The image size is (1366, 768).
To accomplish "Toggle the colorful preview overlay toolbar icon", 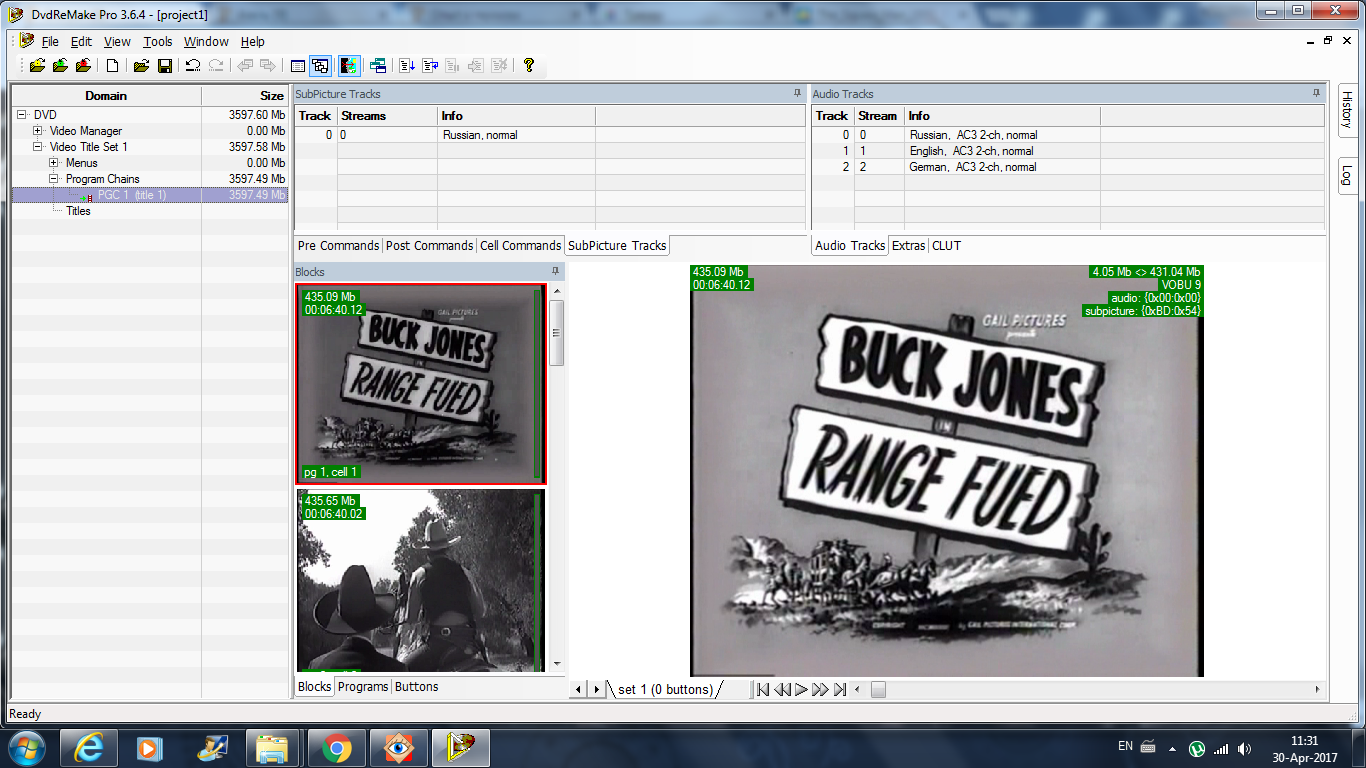I will click(349, 66).
